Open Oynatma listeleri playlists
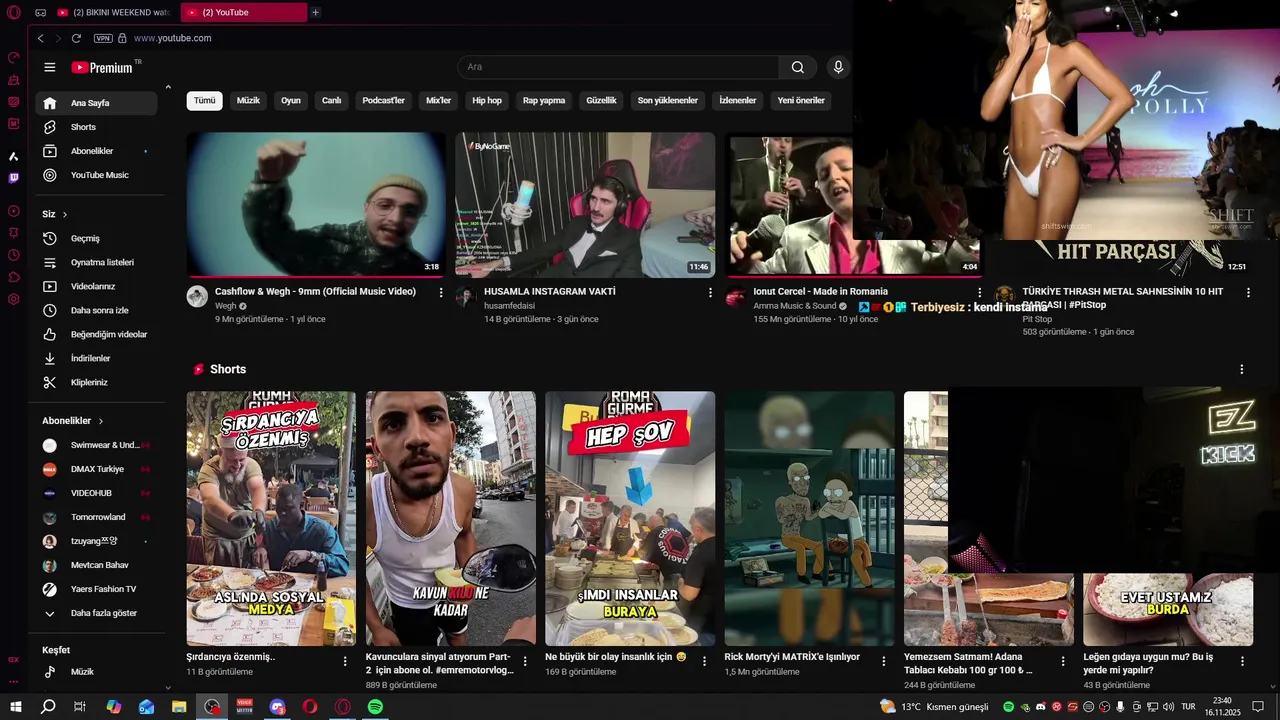The height and width of the screenshot is (720, 1280). point(96,263)
